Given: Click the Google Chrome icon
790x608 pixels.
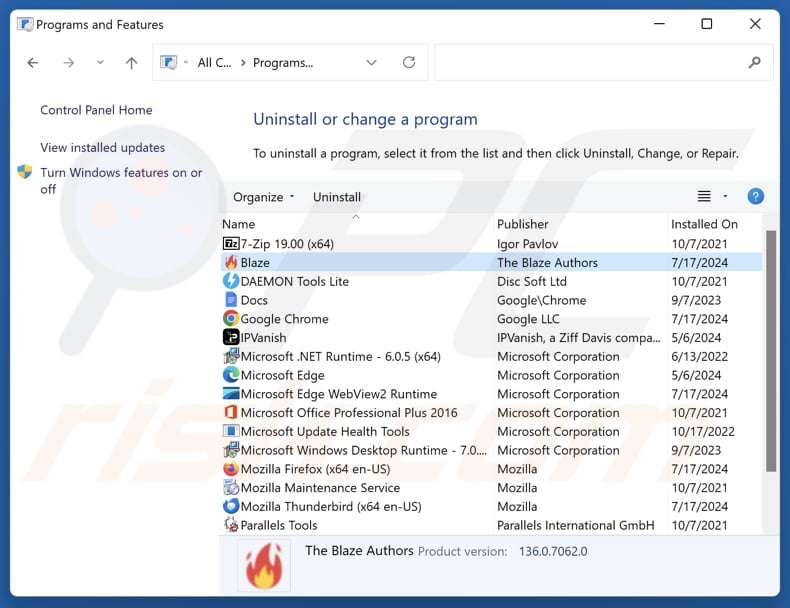Looking at the screenshot, I should coord(231,318).
